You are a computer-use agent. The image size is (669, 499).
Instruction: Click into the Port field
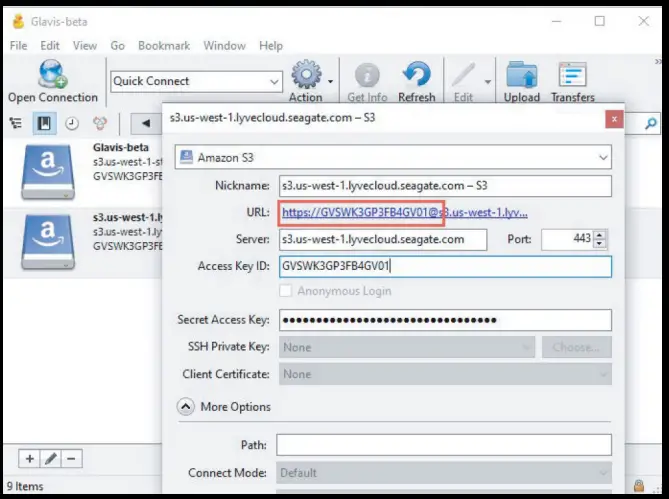point(567,239)
